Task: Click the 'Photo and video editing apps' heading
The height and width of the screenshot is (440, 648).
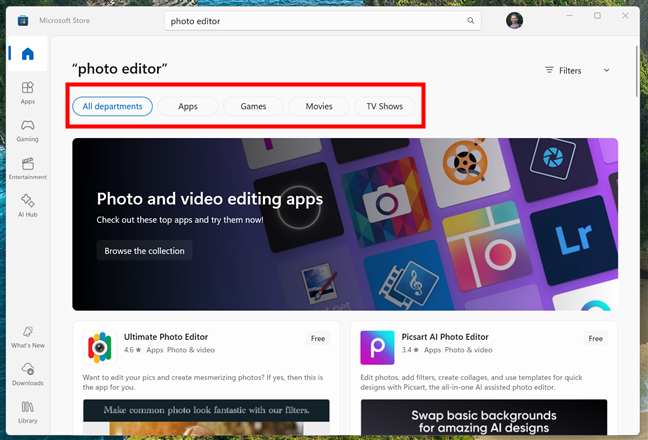Action: coord(210,199)
